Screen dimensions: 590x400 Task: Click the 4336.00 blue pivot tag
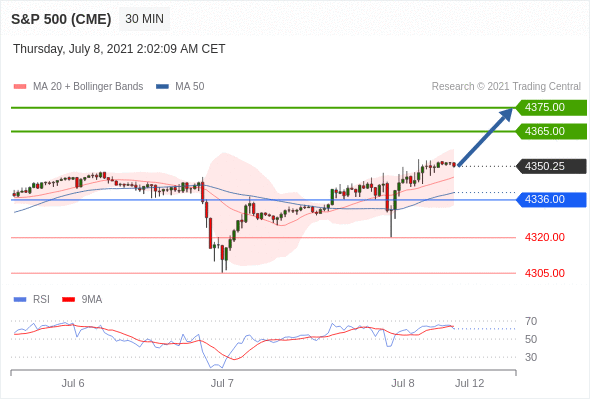pyautogui.click(x=551, y=199)
